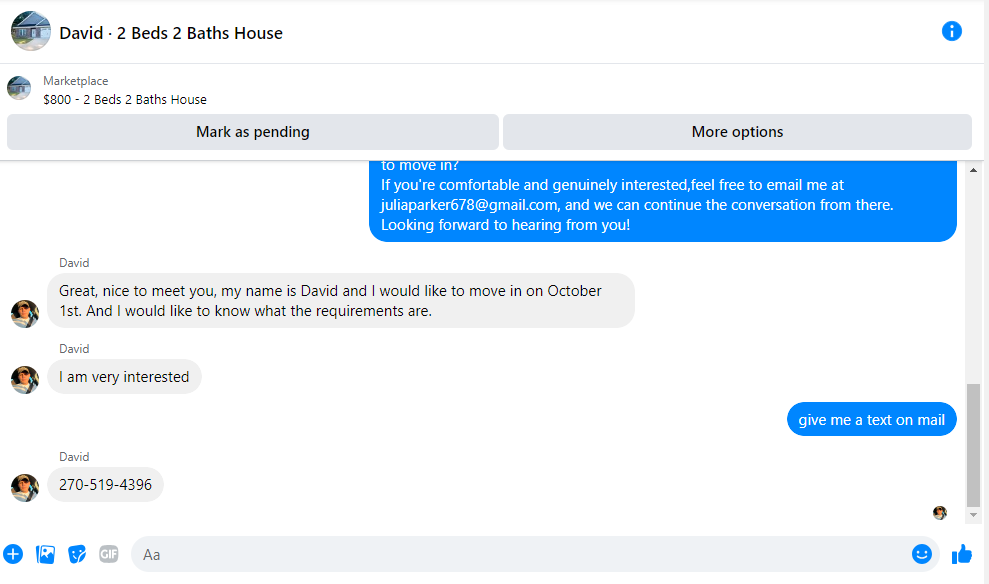Click the scroll down arrow of chat scrollbar
989x584 pixels.
tap(973, 515)
